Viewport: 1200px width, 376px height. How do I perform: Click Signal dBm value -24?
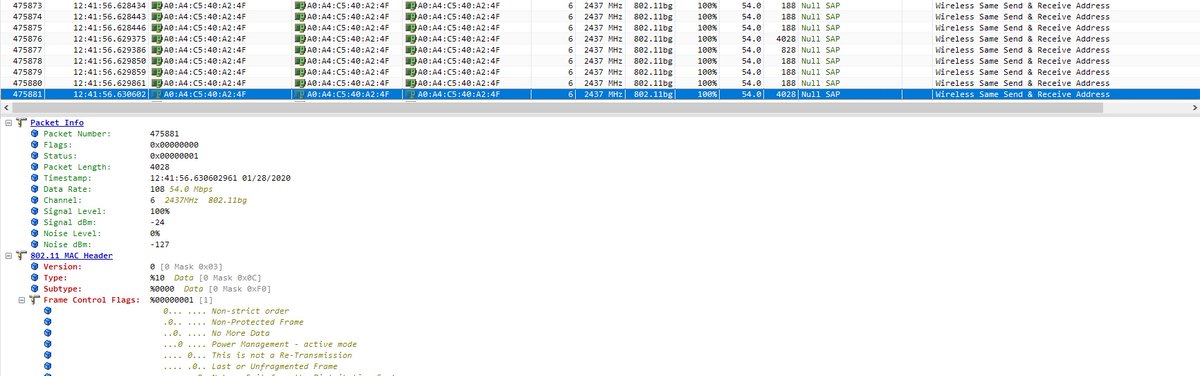point(157,222)
